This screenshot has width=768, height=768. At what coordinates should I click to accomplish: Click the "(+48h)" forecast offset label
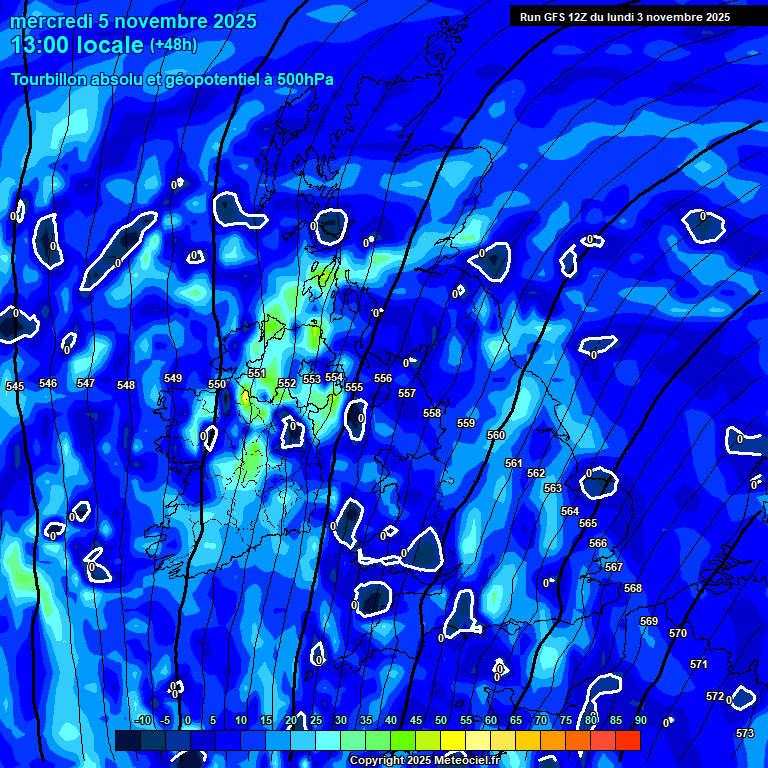click(174, 45)
